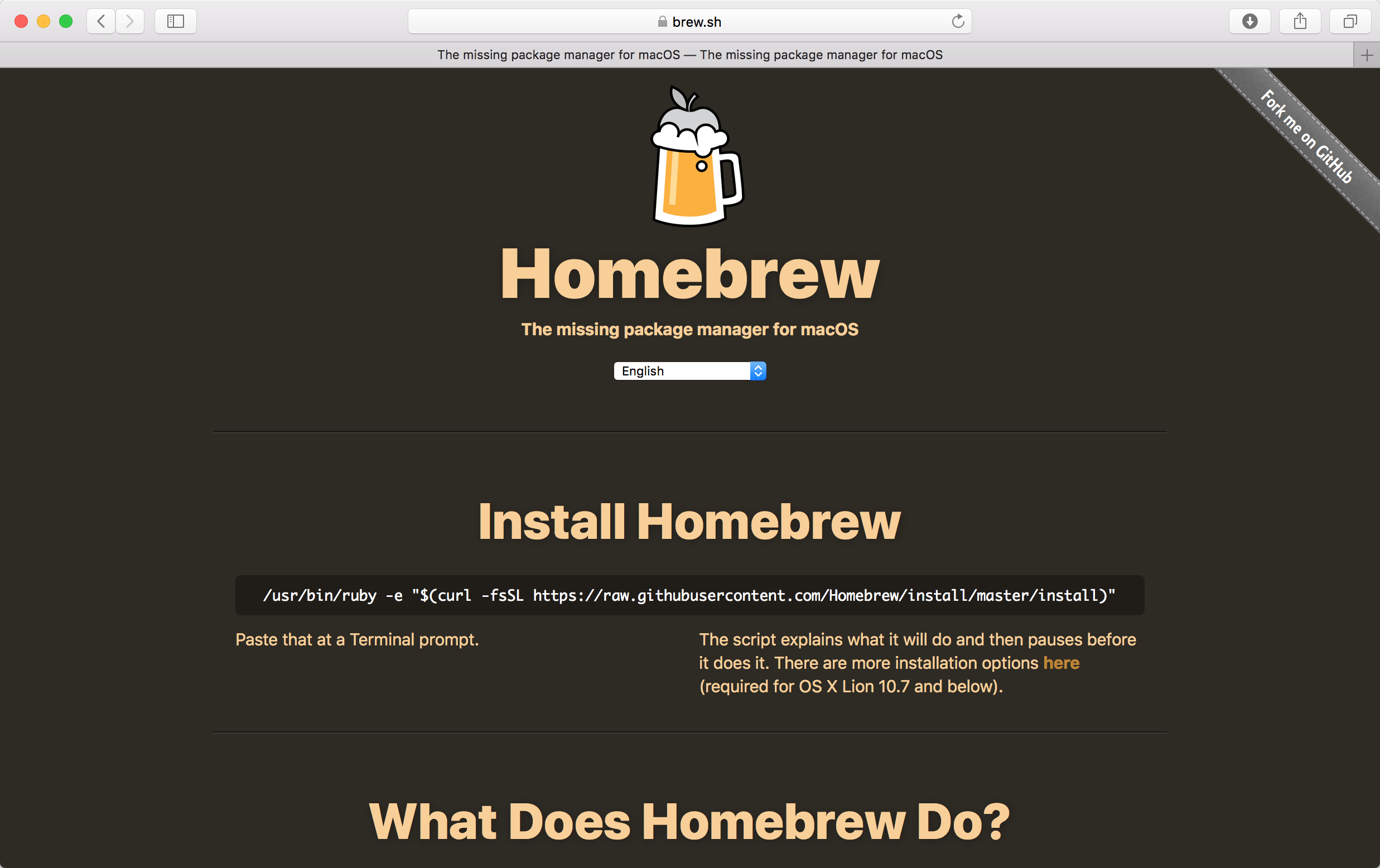This screenshot has height=868, width=1380.
Task: Add a new tab with the plus button
Action: (x=1367, y=55)
